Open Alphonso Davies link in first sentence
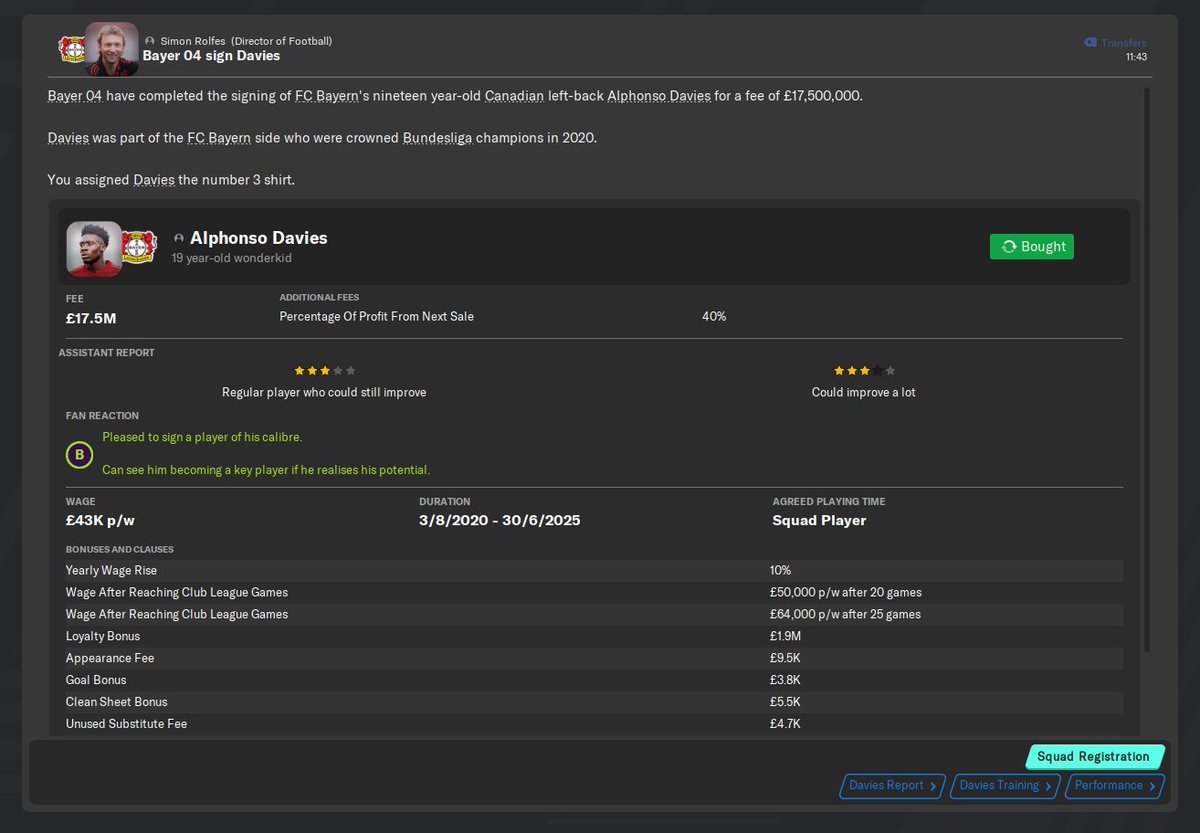Image resolution: width=1200 pixels, height=833 pixels. 659,97
